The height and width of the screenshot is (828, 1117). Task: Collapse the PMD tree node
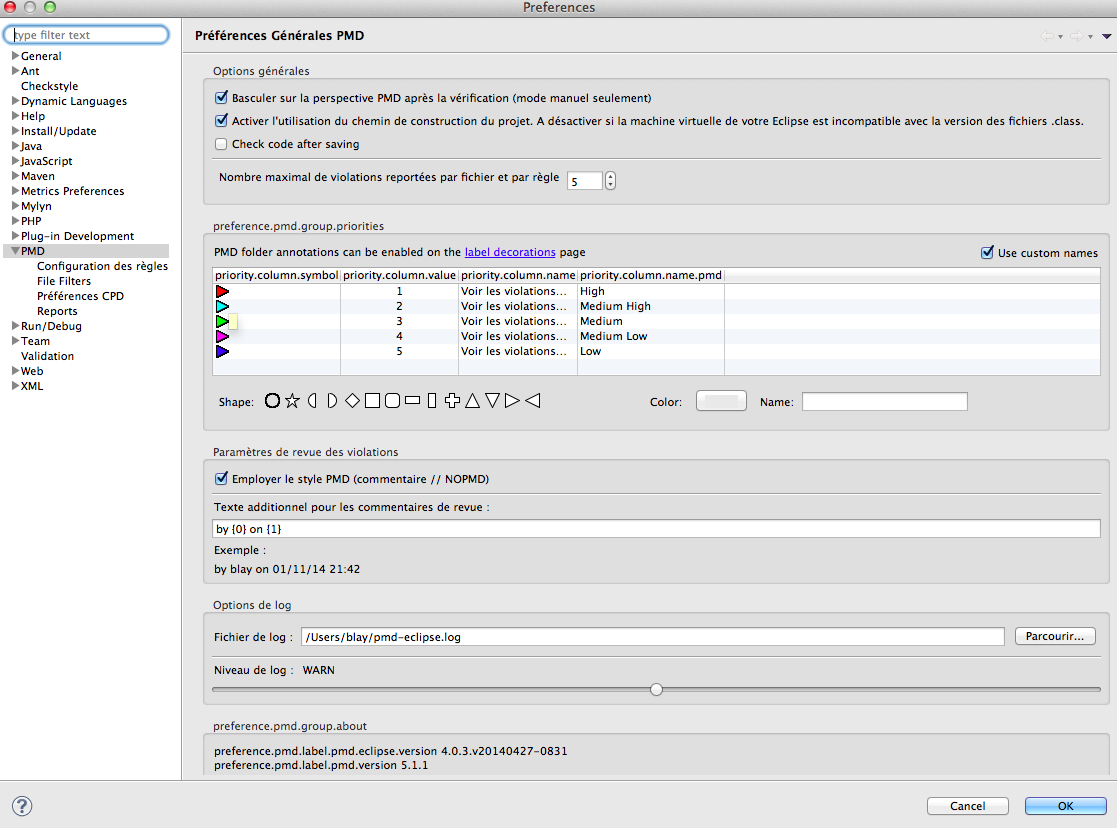click(15, 251)
